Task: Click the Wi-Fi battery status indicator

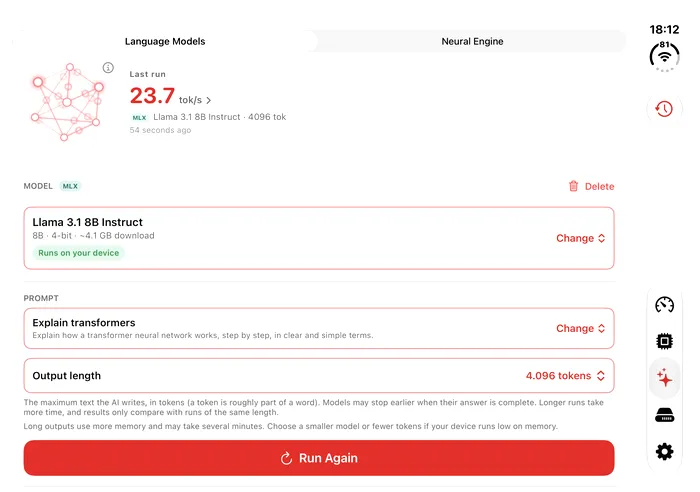Action: tap(664, 57)
